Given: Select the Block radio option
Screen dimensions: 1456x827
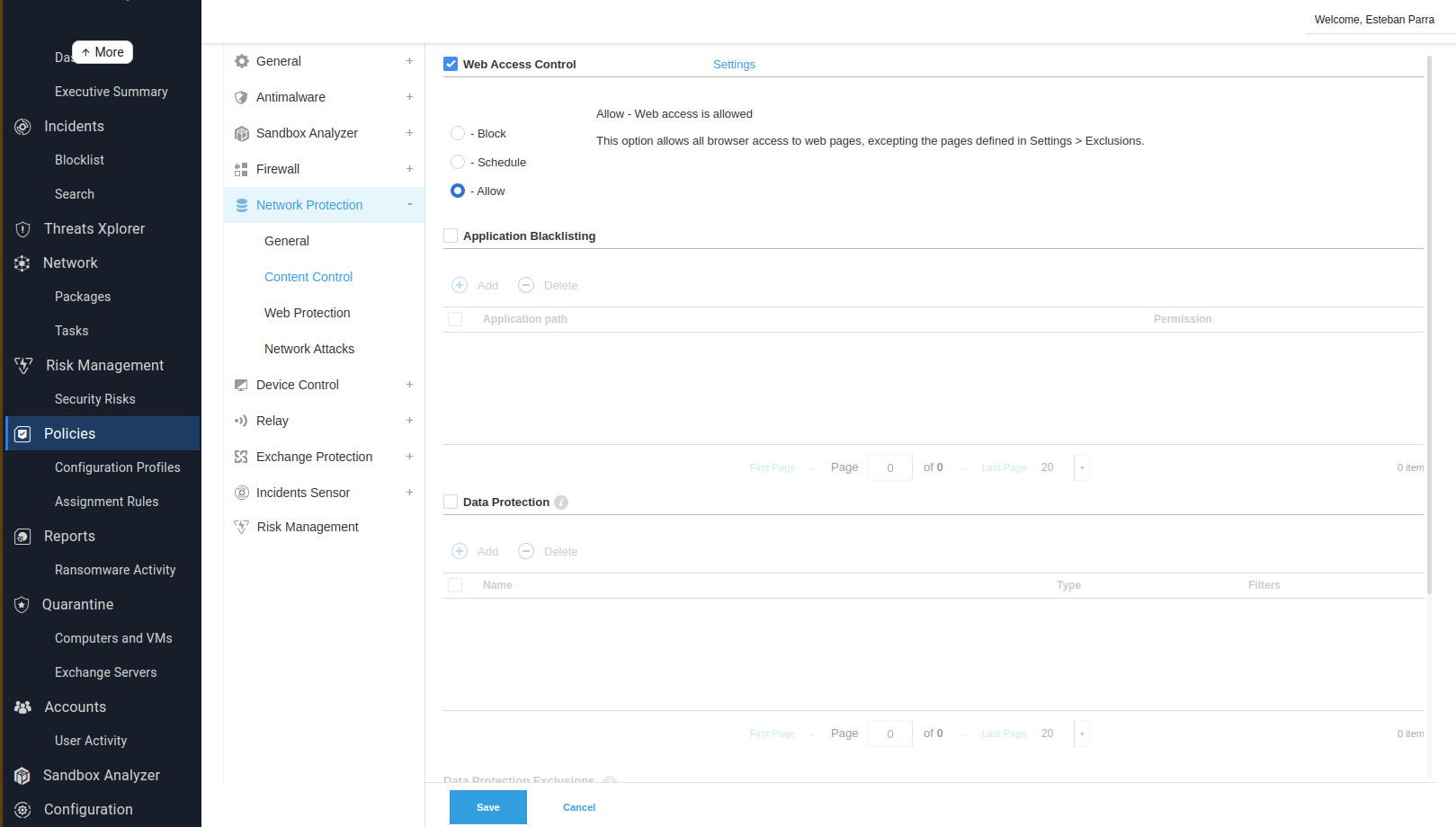Looking at the screenshot, I should click(x=458, y=133).
